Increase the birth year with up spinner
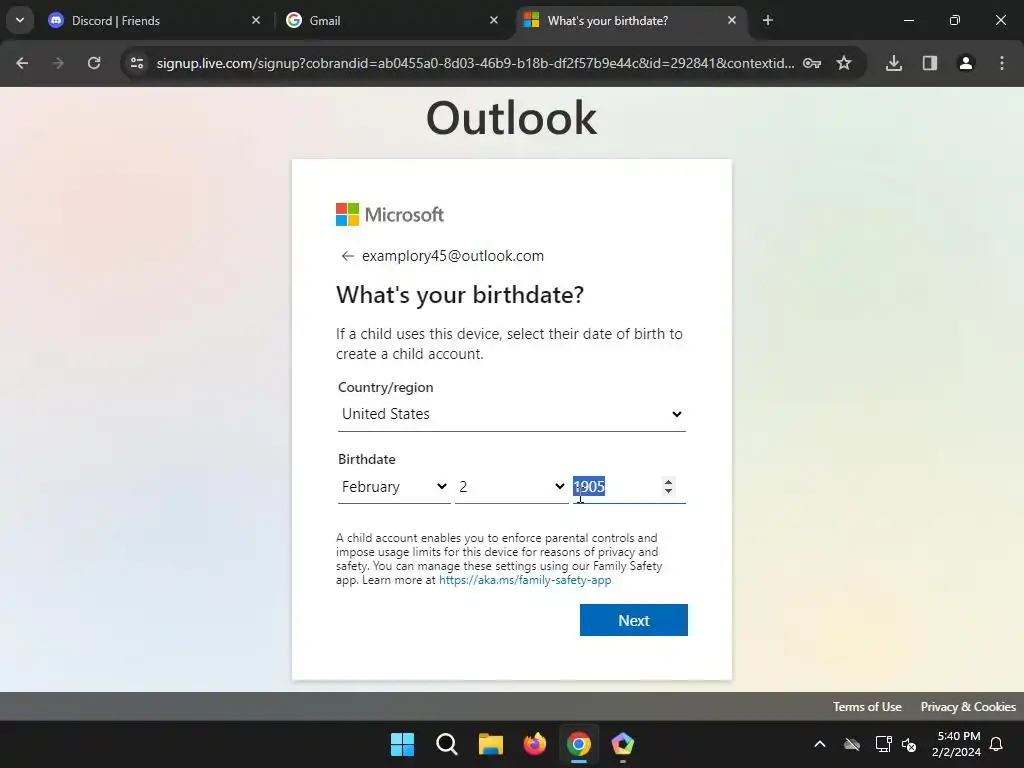 (x=668, y=482)
